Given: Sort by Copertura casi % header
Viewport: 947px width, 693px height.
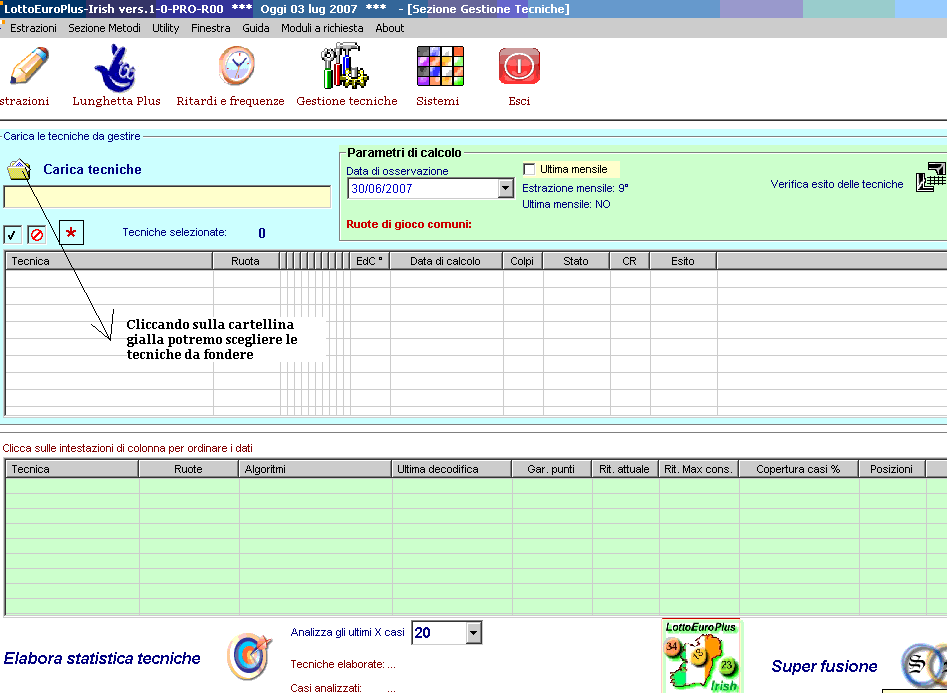Looking at the screenshot, I should tap(798, 469).
